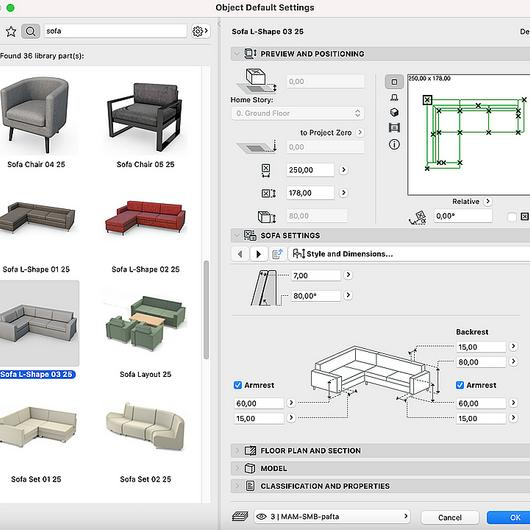
Task: Click the sofa search field
Action: (115, 31)
